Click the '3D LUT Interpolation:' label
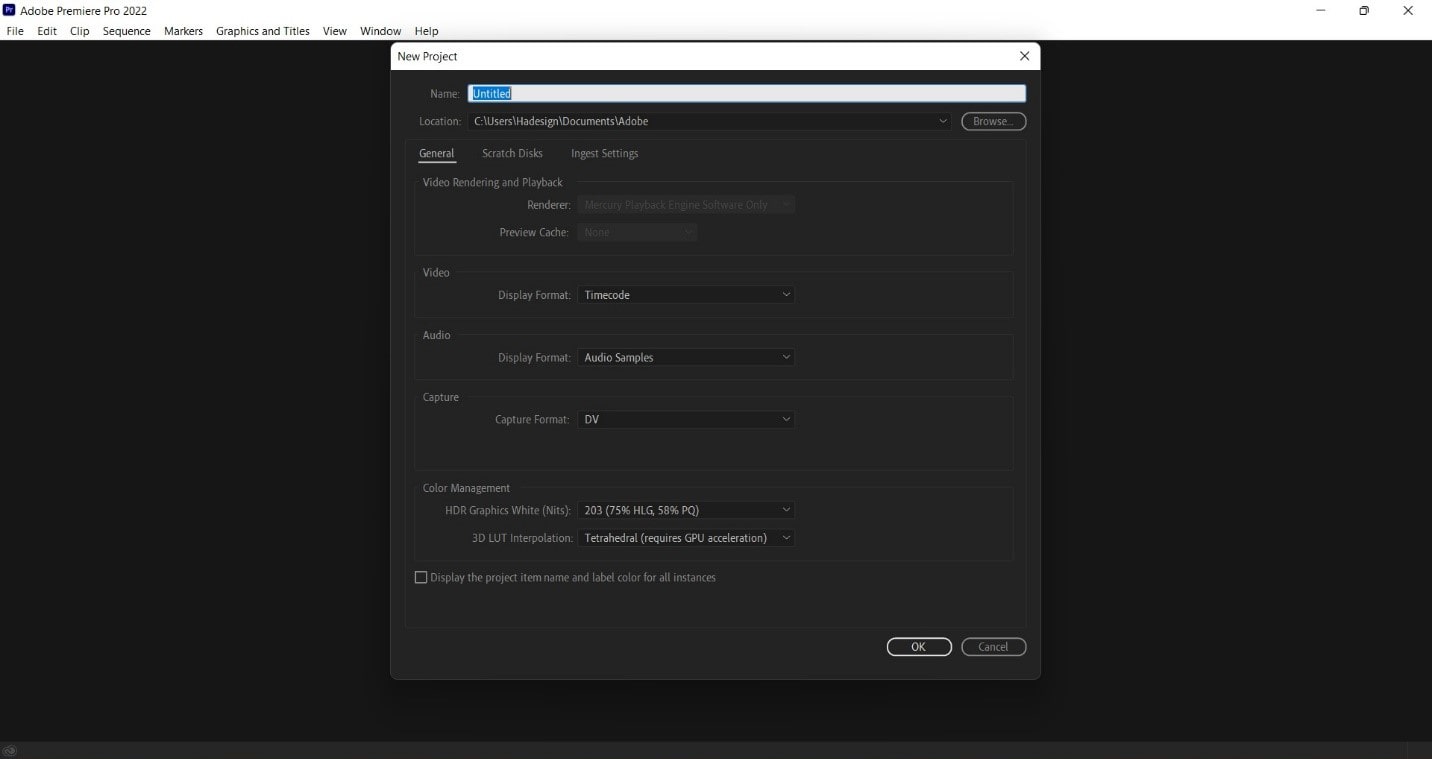1432x759 pixels. point(521,538)
